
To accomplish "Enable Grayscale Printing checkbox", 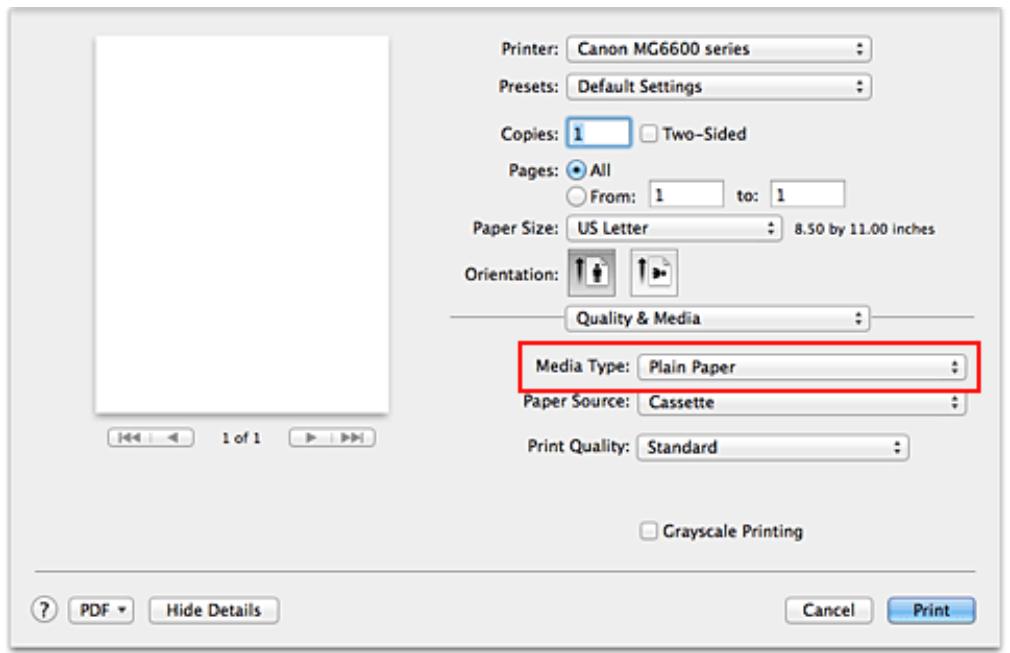I will pos(649,531).
